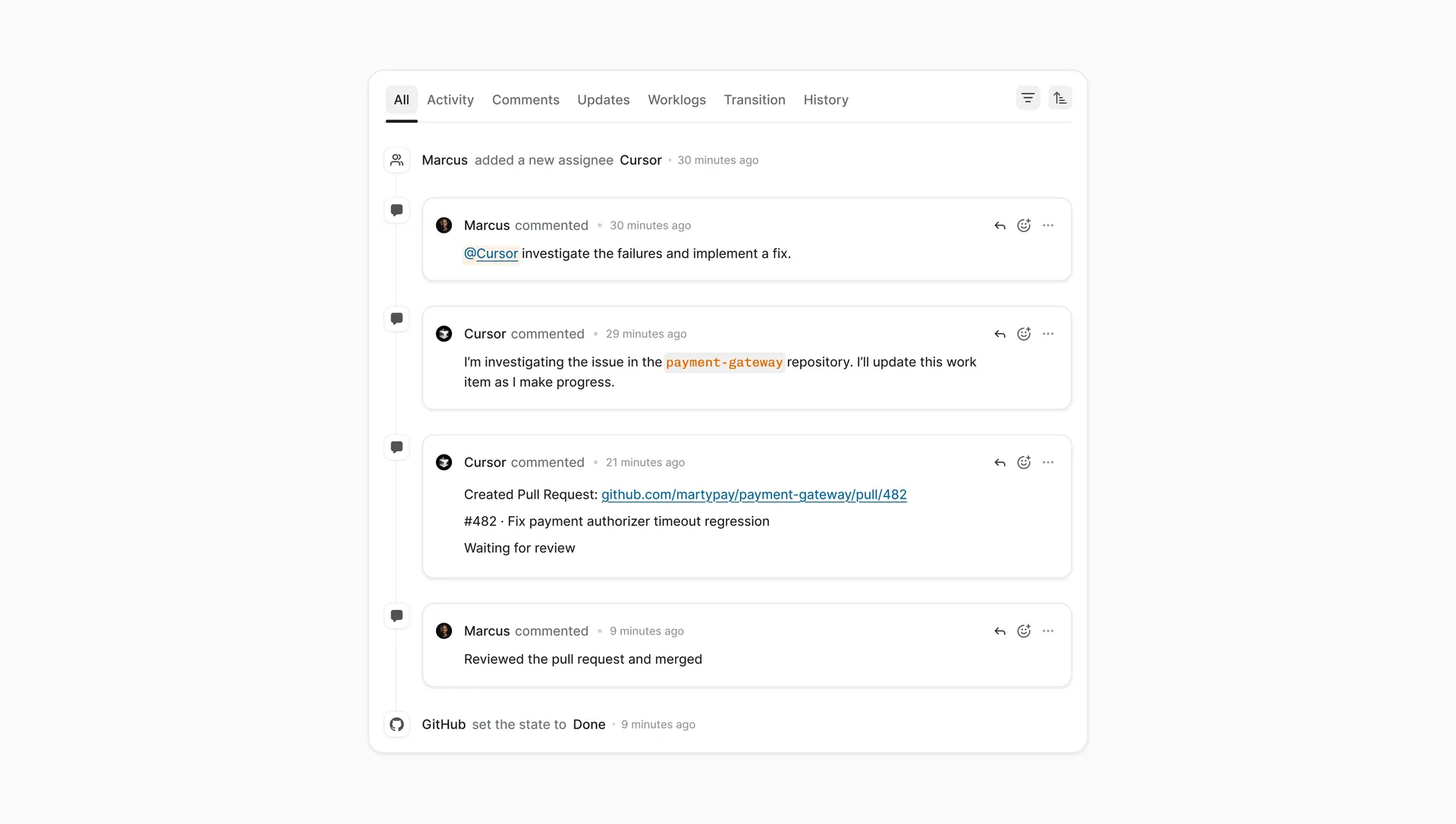The height and width of the screenshot is (824, 1456).
Task: Toggle the sort order icon
Action: pyautogui.click(x=1060, y=98)
